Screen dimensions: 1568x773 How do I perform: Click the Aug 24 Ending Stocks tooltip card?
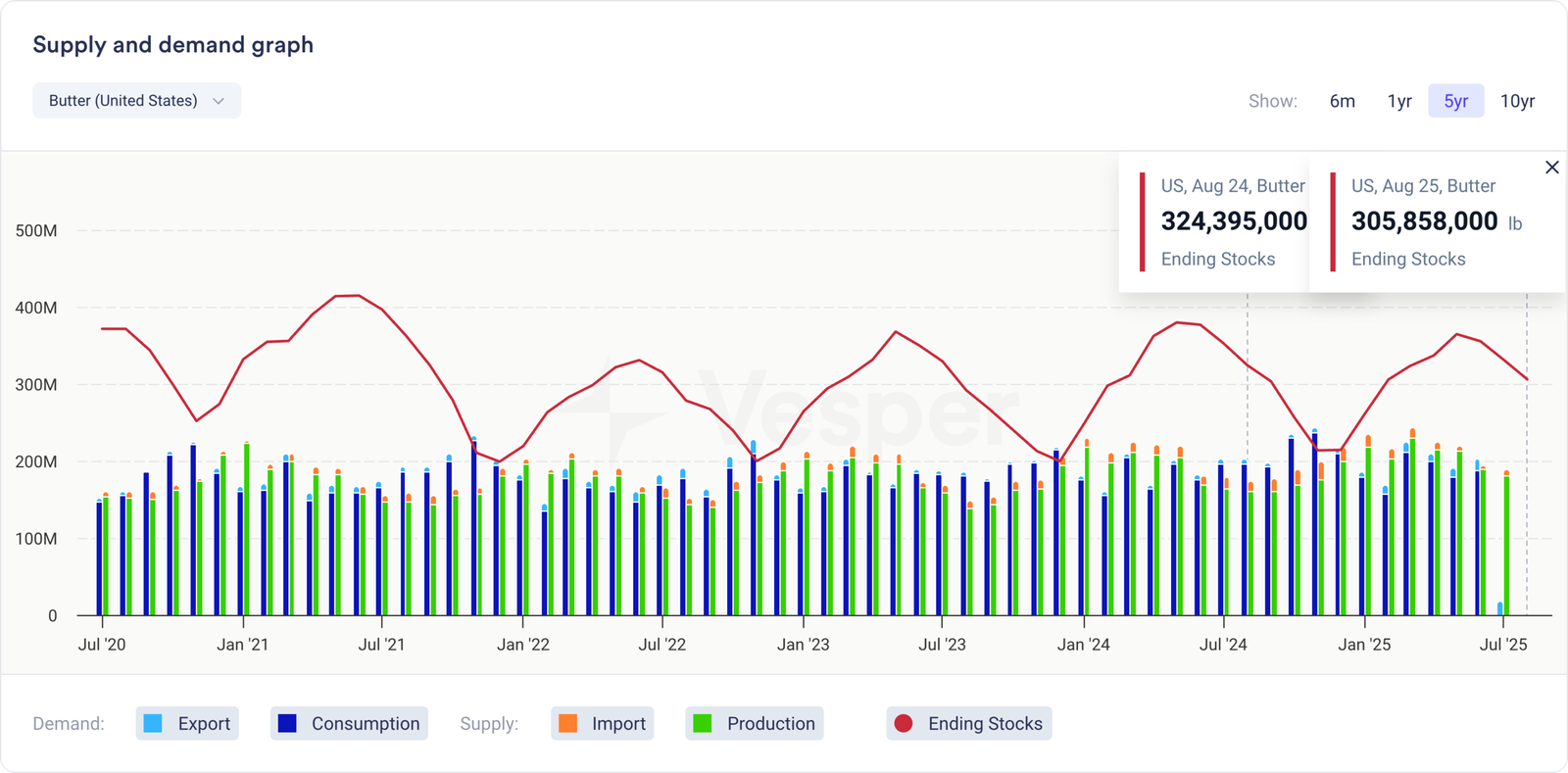tap(1221, 222)
